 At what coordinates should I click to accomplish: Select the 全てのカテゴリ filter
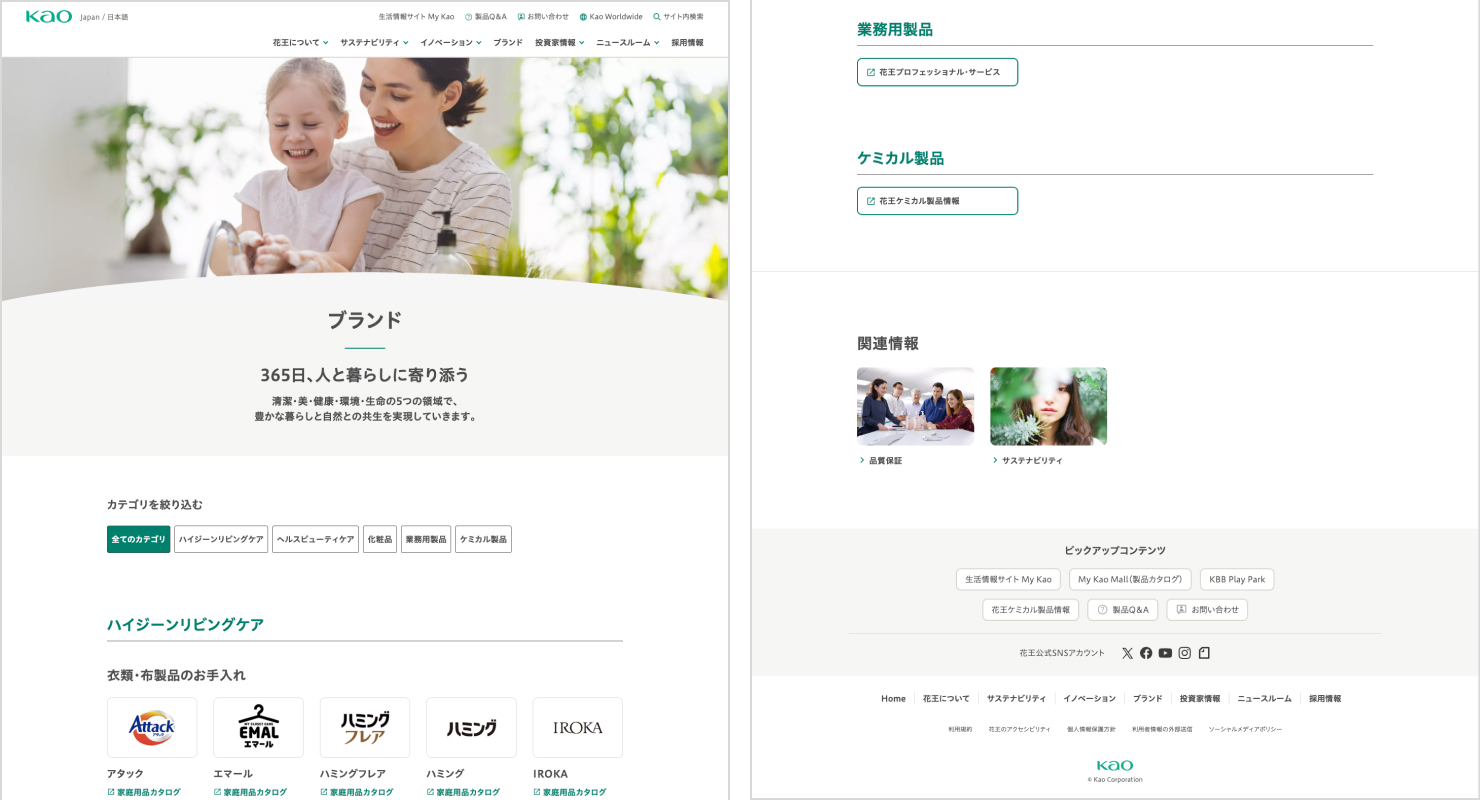(x=138, y=539)
